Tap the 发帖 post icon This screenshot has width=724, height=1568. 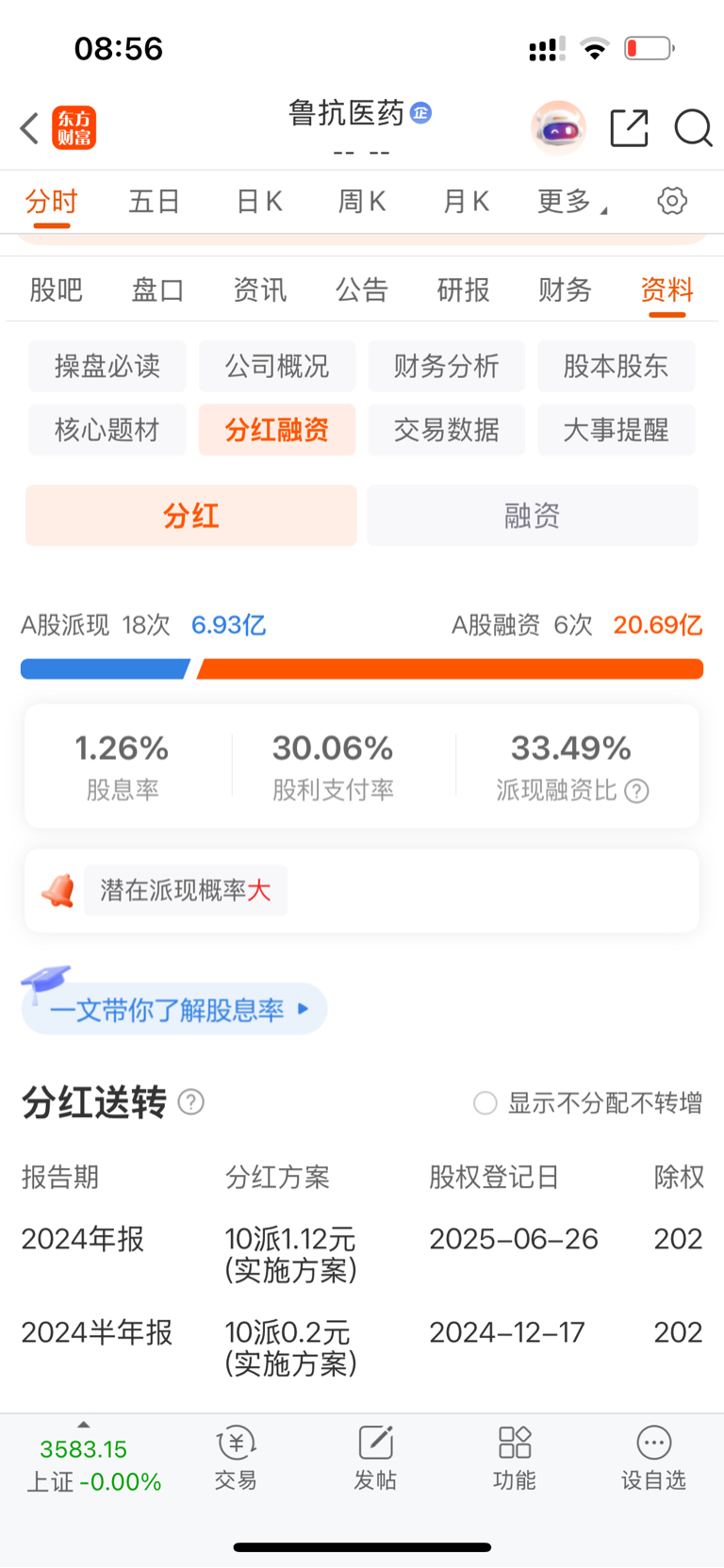click(x=375, y=1457)
